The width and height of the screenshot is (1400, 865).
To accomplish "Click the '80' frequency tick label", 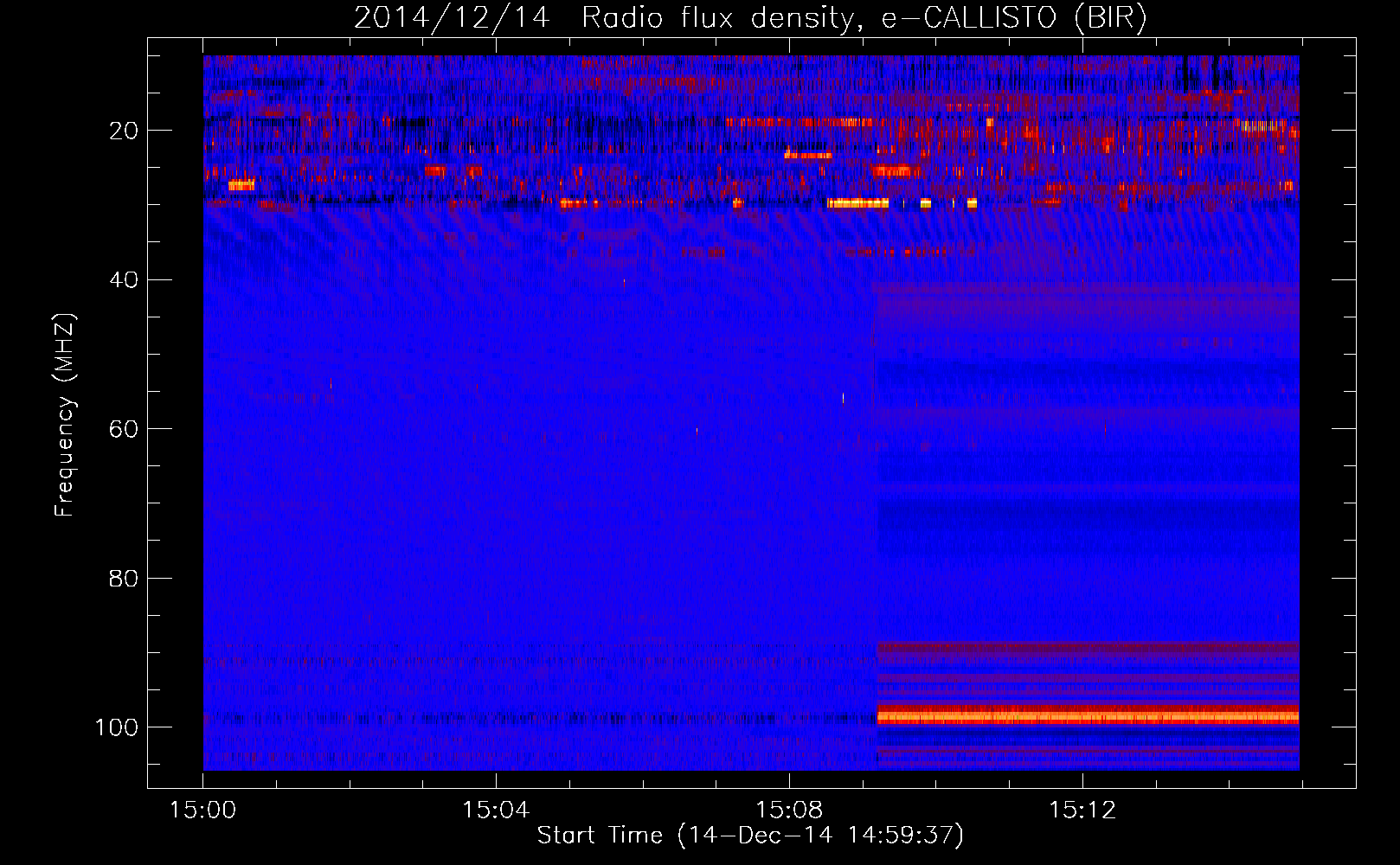I will coord(125,578).
